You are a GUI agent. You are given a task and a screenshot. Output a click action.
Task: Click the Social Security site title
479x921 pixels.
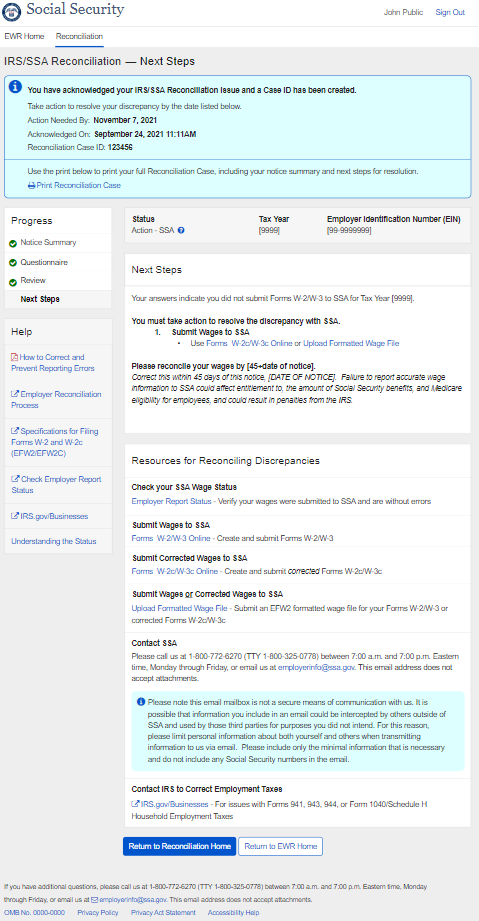(75, 10)
